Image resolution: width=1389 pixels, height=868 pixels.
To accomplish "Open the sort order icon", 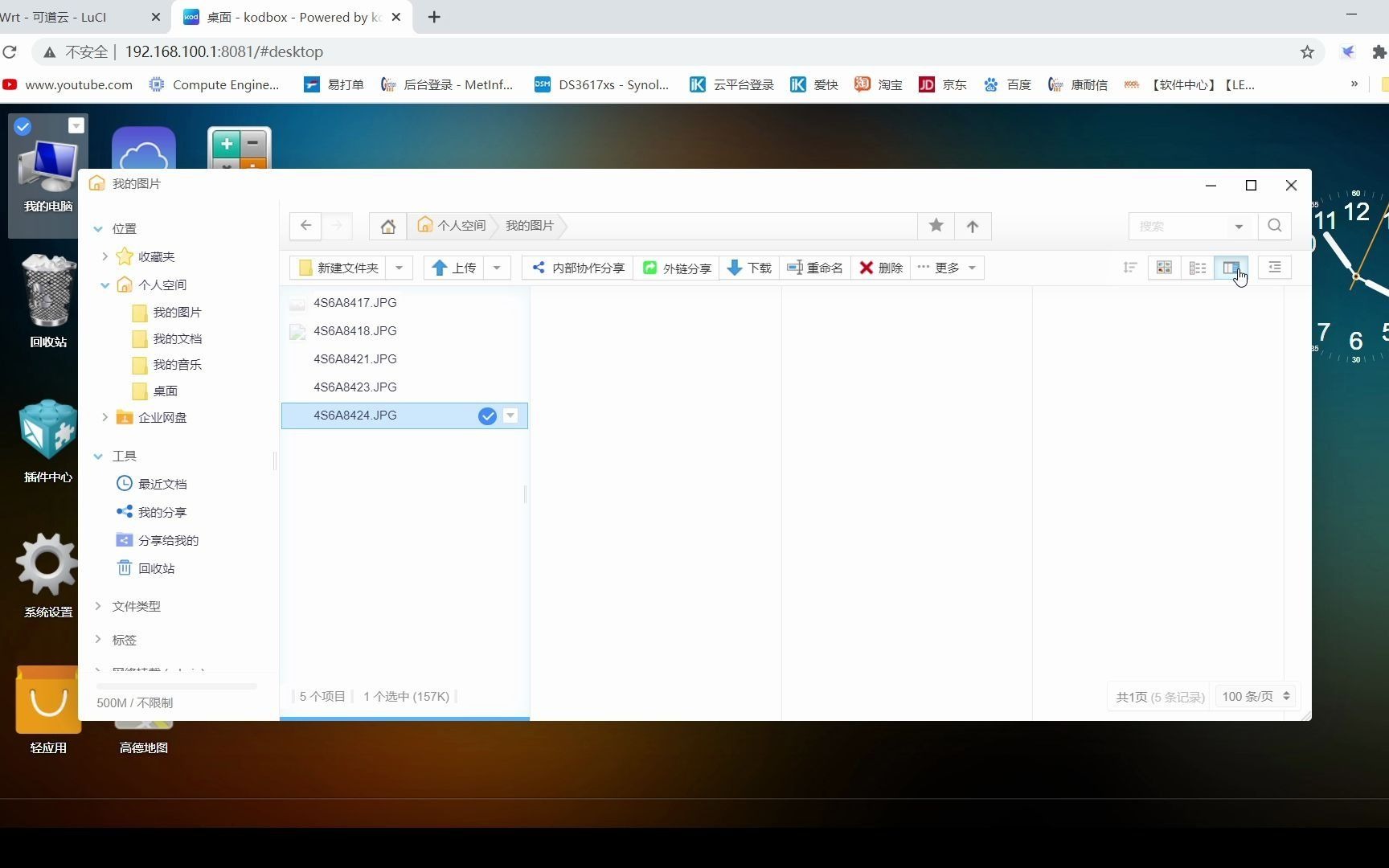I will 1129,268.
